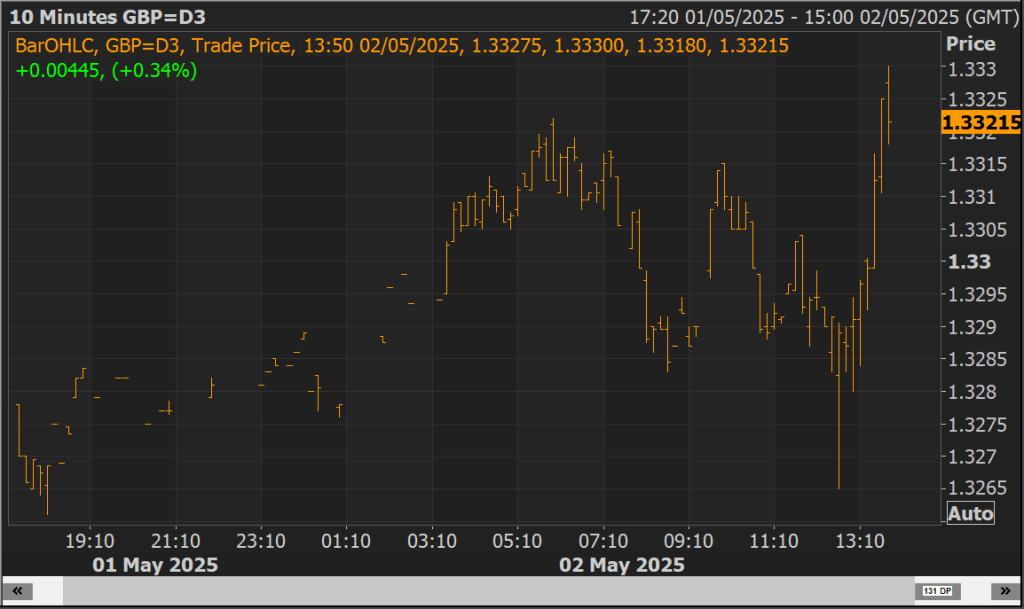
Task: Click the horizontal scrollbar track at bottom
Action: [480, 591]
